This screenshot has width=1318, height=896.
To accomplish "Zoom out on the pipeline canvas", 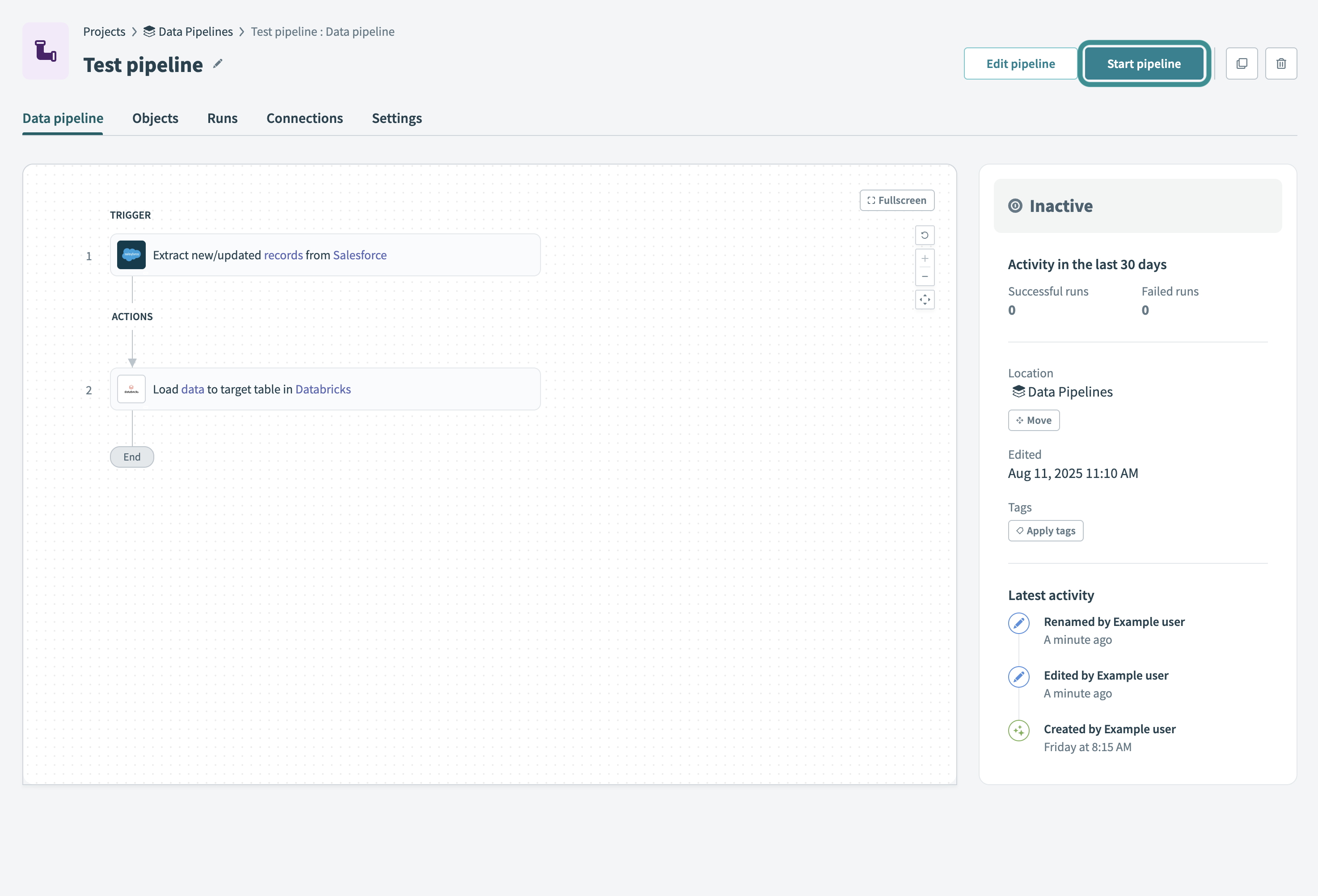I will (925, 276).
